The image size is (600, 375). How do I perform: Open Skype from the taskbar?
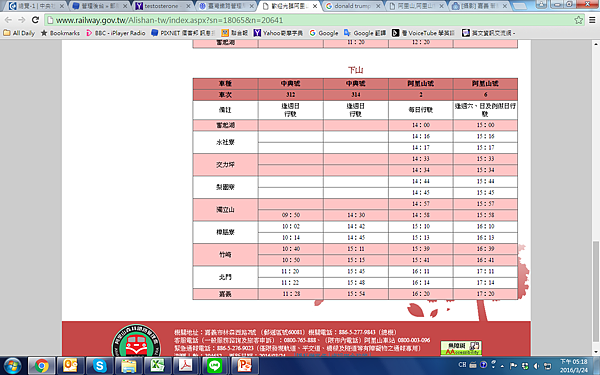(99, 366)
